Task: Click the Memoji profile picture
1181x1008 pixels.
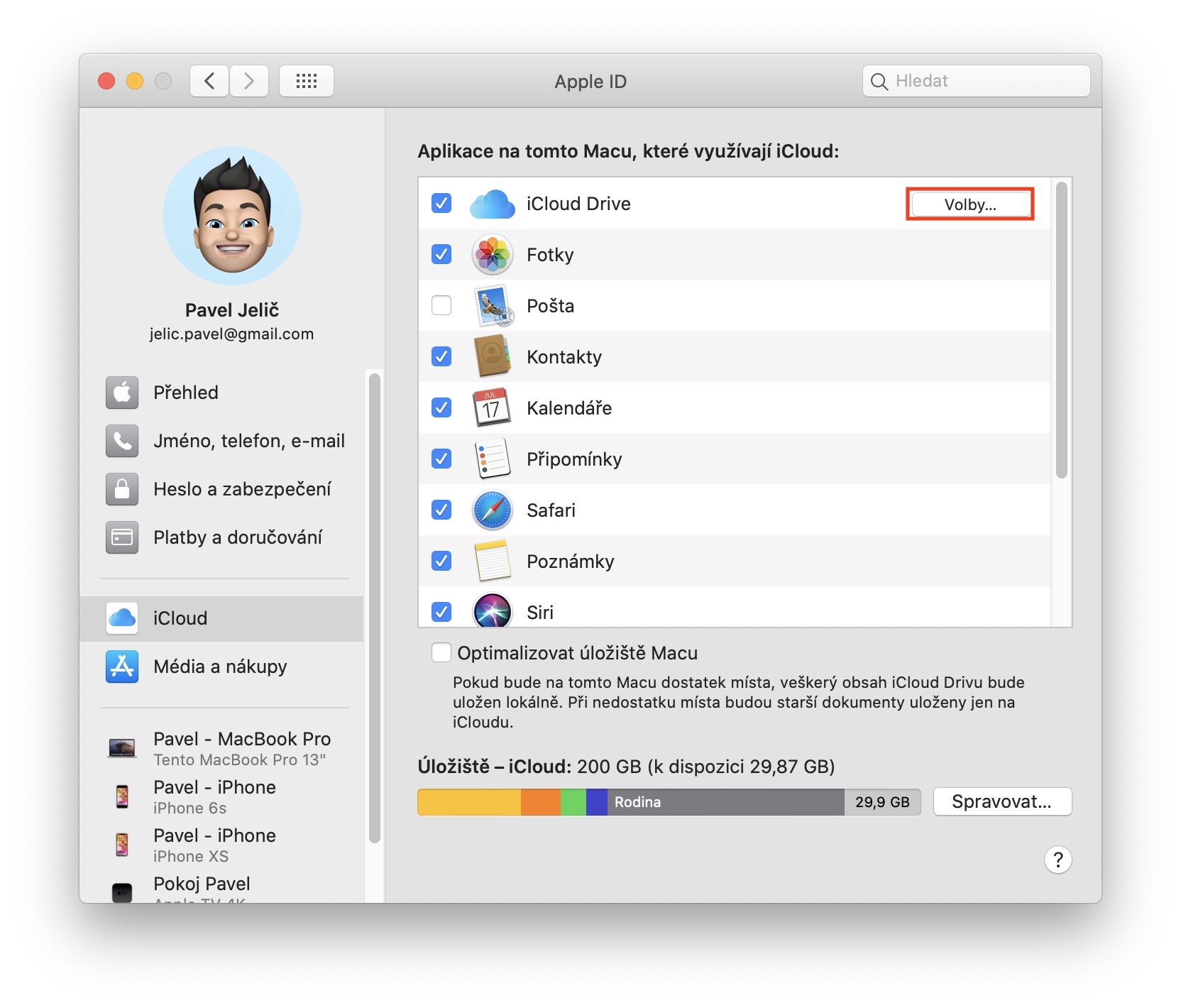Action: pos(232,216)
